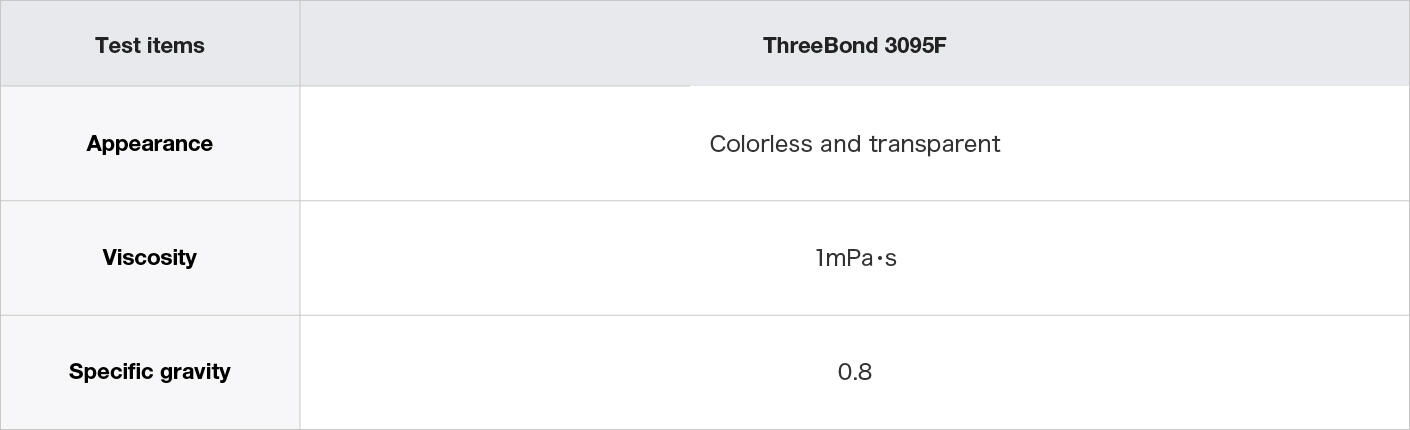Screen dimensions: 1410x430
Task: Click the "Appearance" row label
Action: click(x=150, y=144)
